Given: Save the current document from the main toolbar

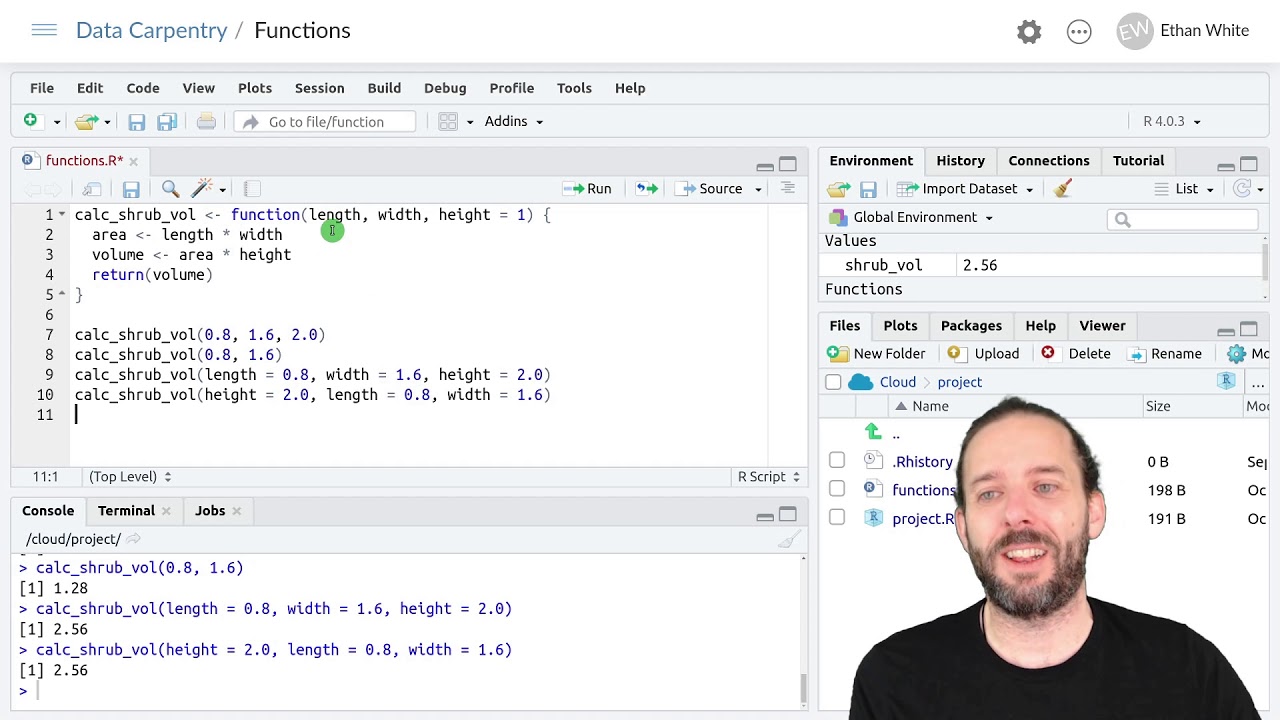Looking at the screenshot, I should 137,122.
